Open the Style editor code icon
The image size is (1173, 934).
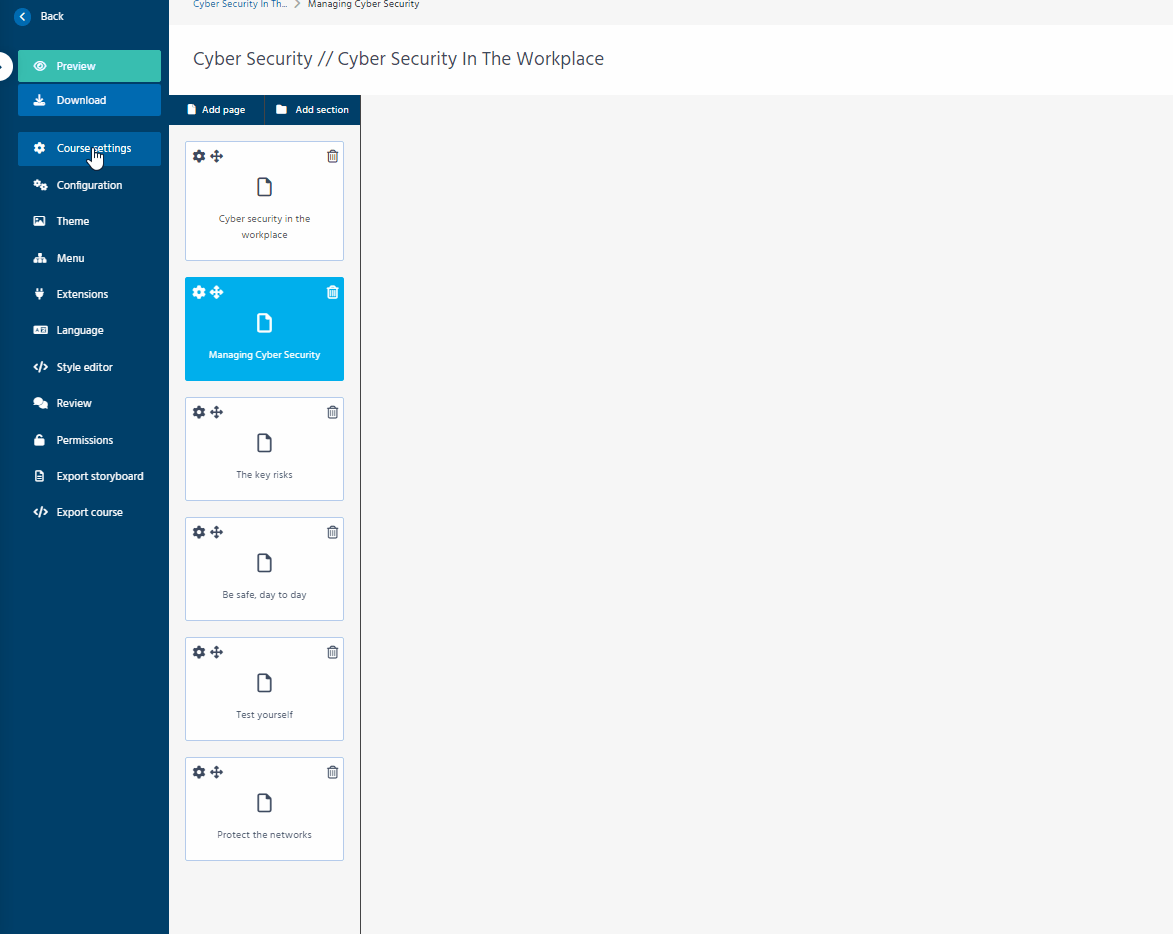click(x=40, y=367)
